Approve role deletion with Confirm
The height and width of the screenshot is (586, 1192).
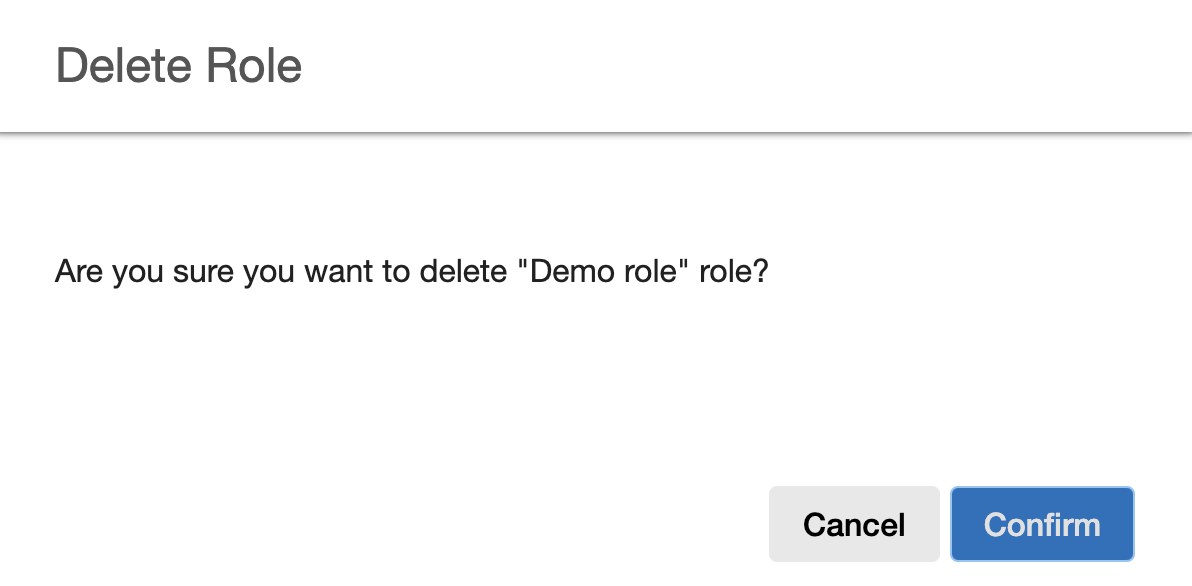click(1041, 524)
